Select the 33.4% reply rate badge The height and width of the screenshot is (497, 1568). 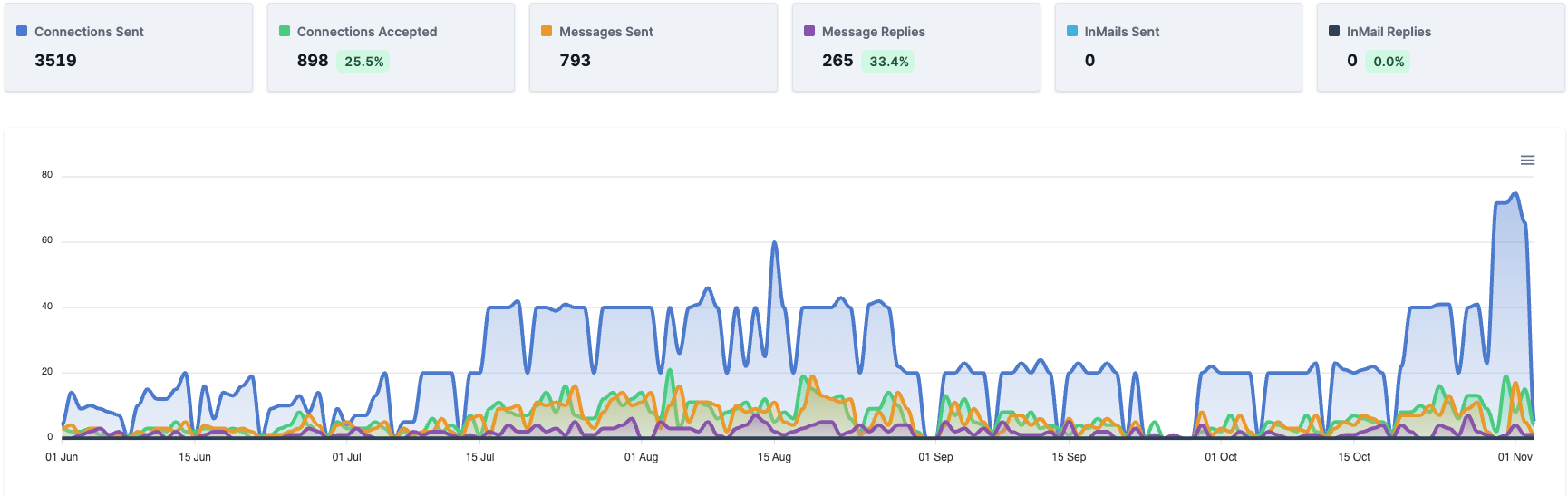(x=888, y=62)
